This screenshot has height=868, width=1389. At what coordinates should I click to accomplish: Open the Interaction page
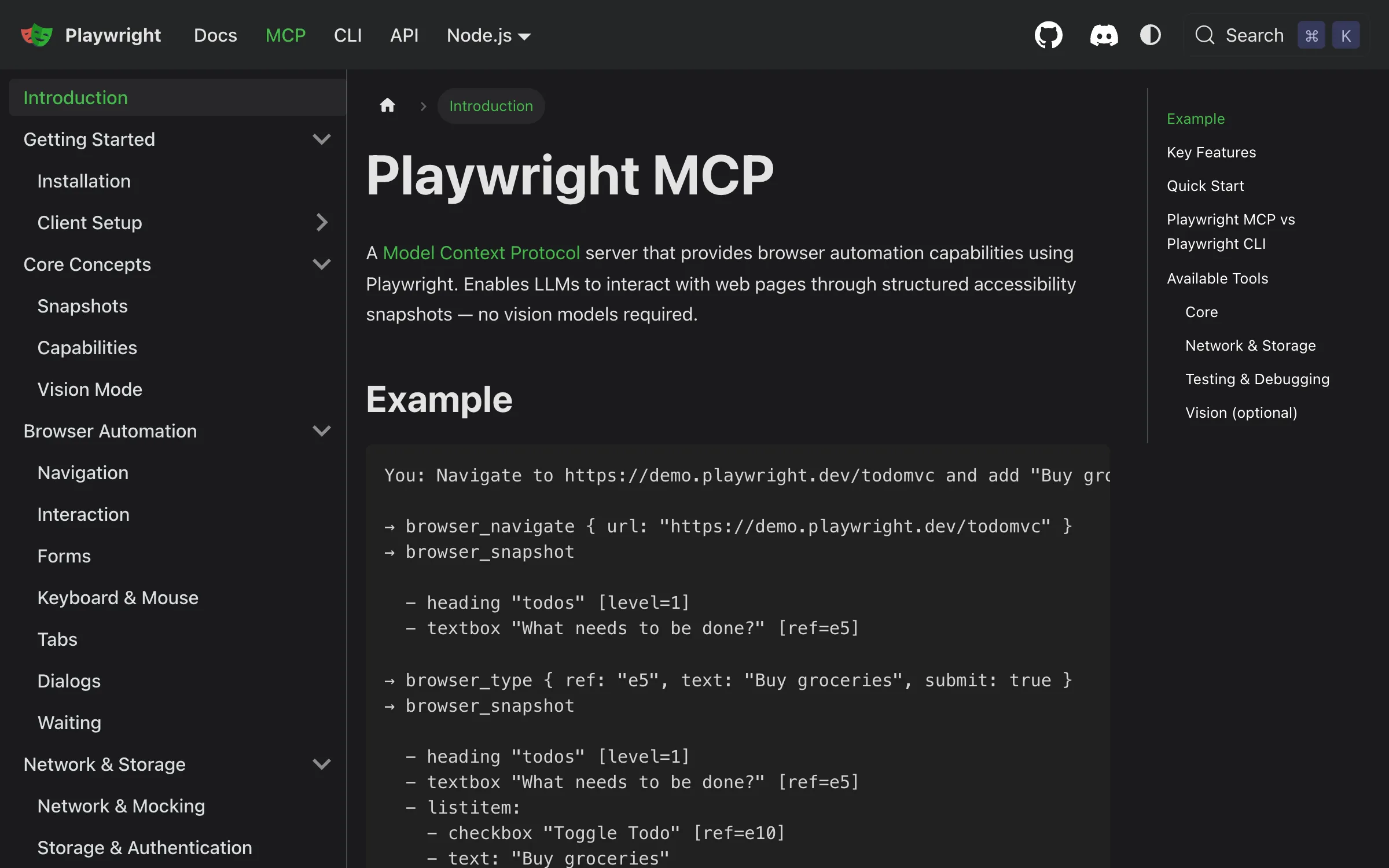[x=83, y=514]
